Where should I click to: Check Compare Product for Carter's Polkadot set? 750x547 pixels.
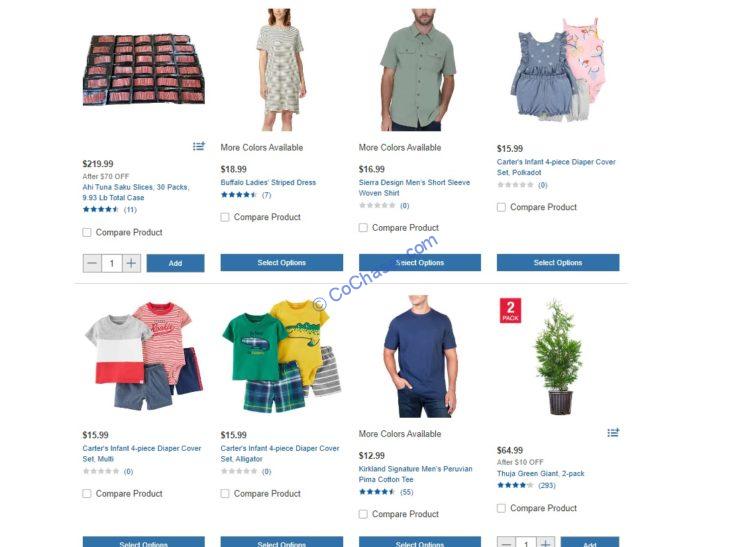[501, 207]
